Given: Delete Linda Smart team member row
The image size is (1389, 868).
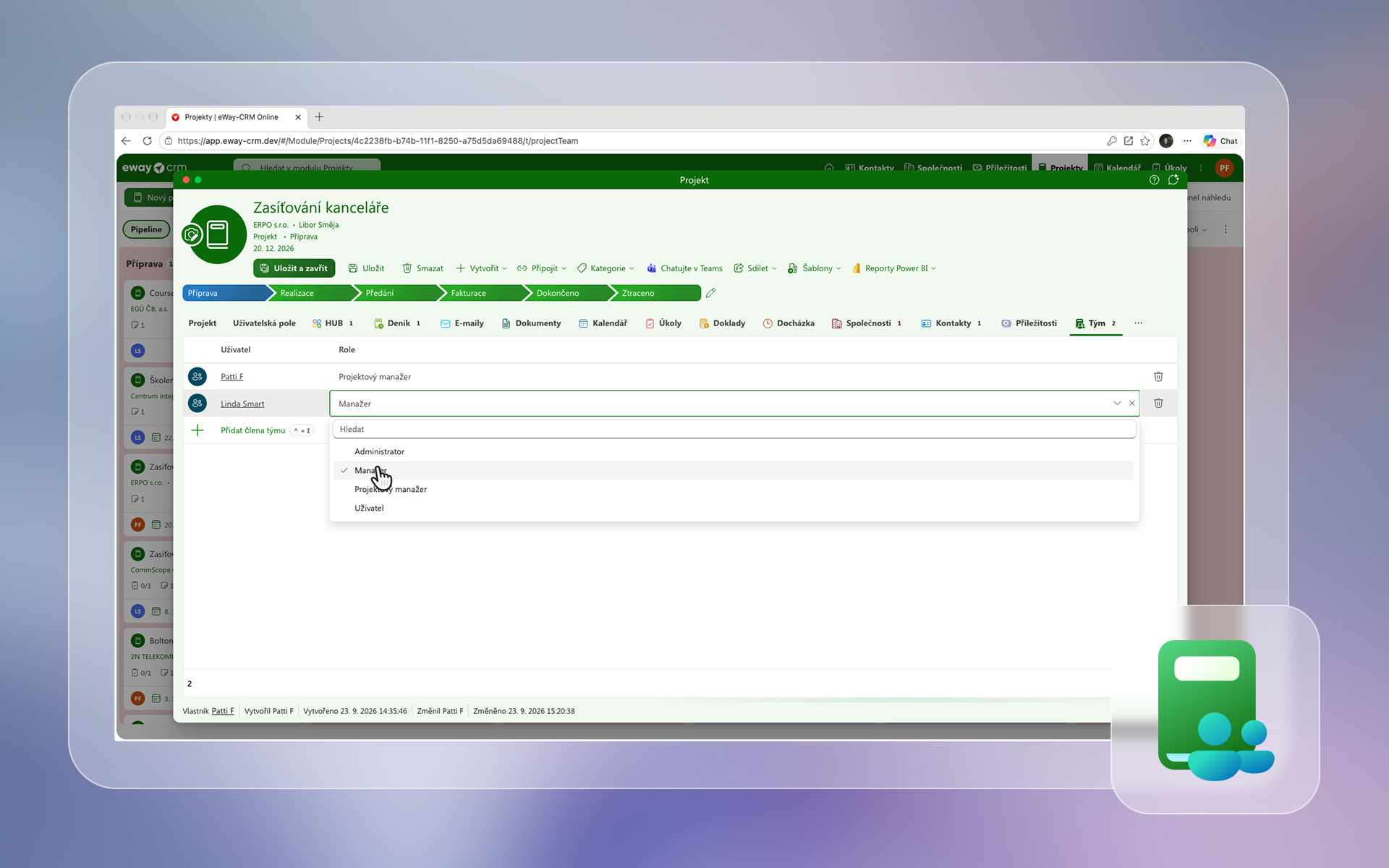Looking at the screenshot, I should point(1158,403).
